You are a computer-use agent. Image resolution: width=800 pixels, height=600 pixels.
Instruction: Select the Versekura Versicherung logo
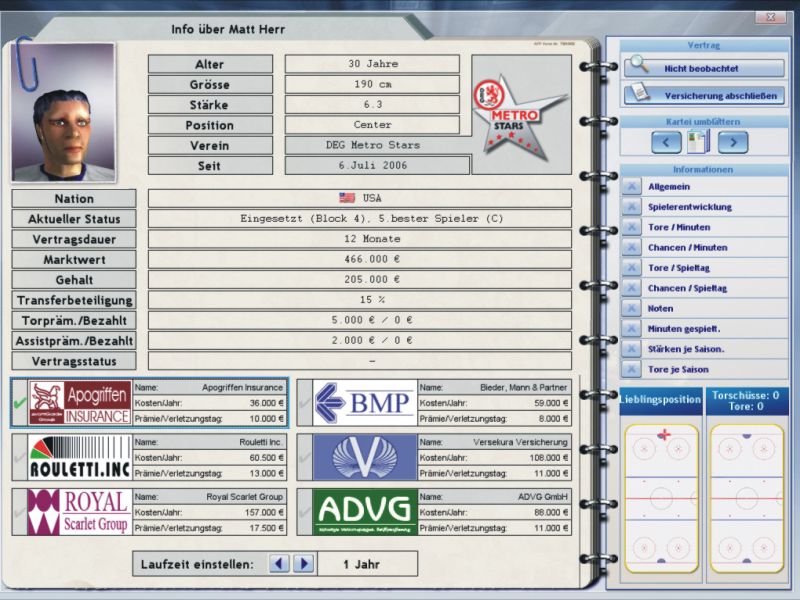[365, 457]
